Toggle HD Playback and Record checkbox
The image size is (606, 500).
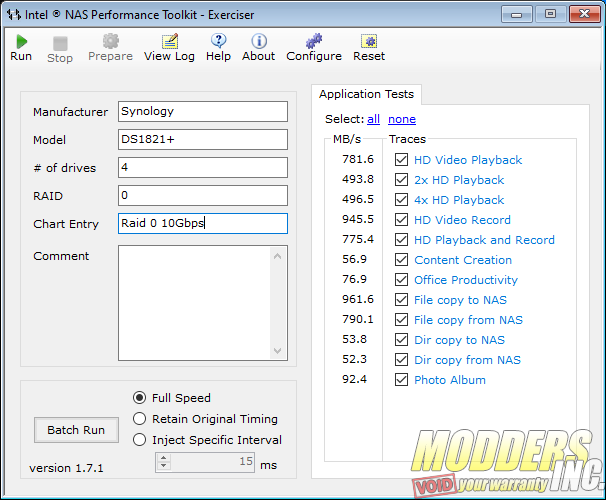[x=401, y=240]
